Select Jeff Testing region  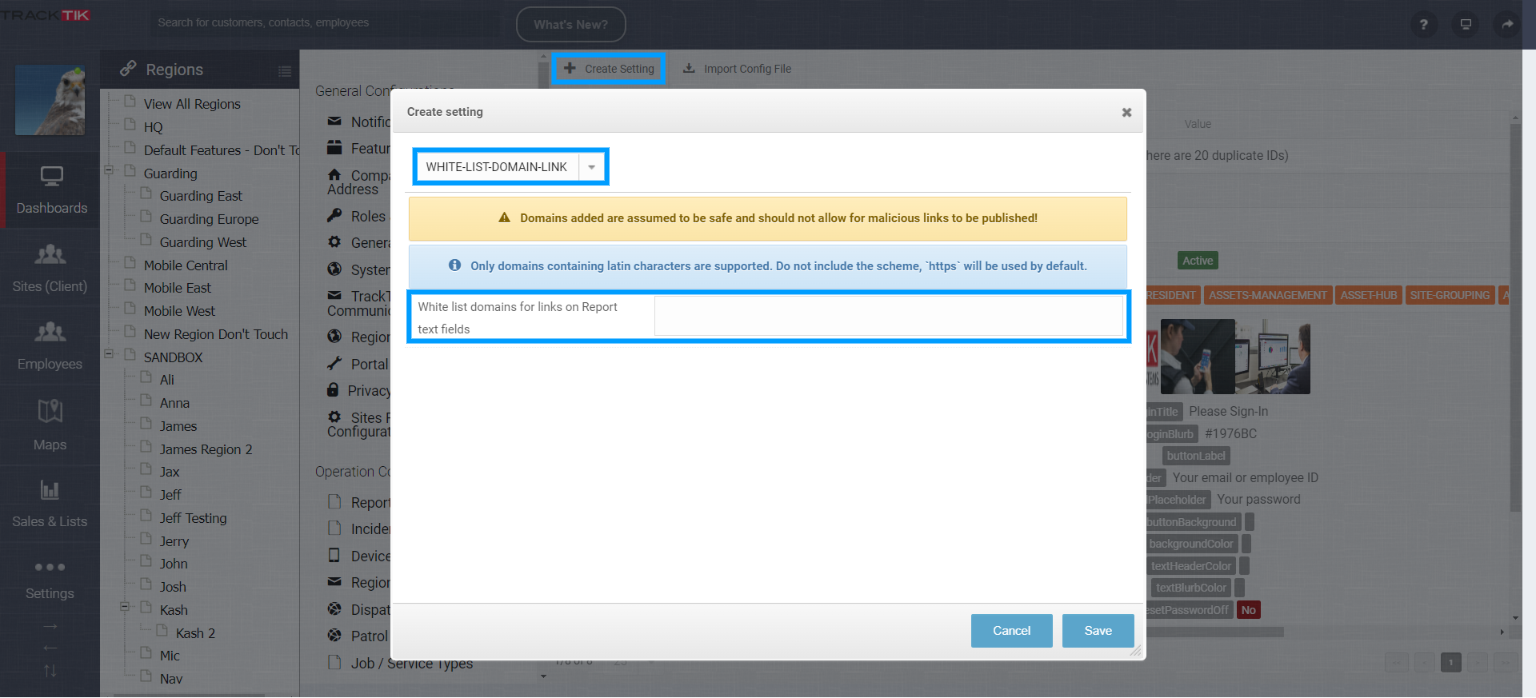(x=193, y=518)
